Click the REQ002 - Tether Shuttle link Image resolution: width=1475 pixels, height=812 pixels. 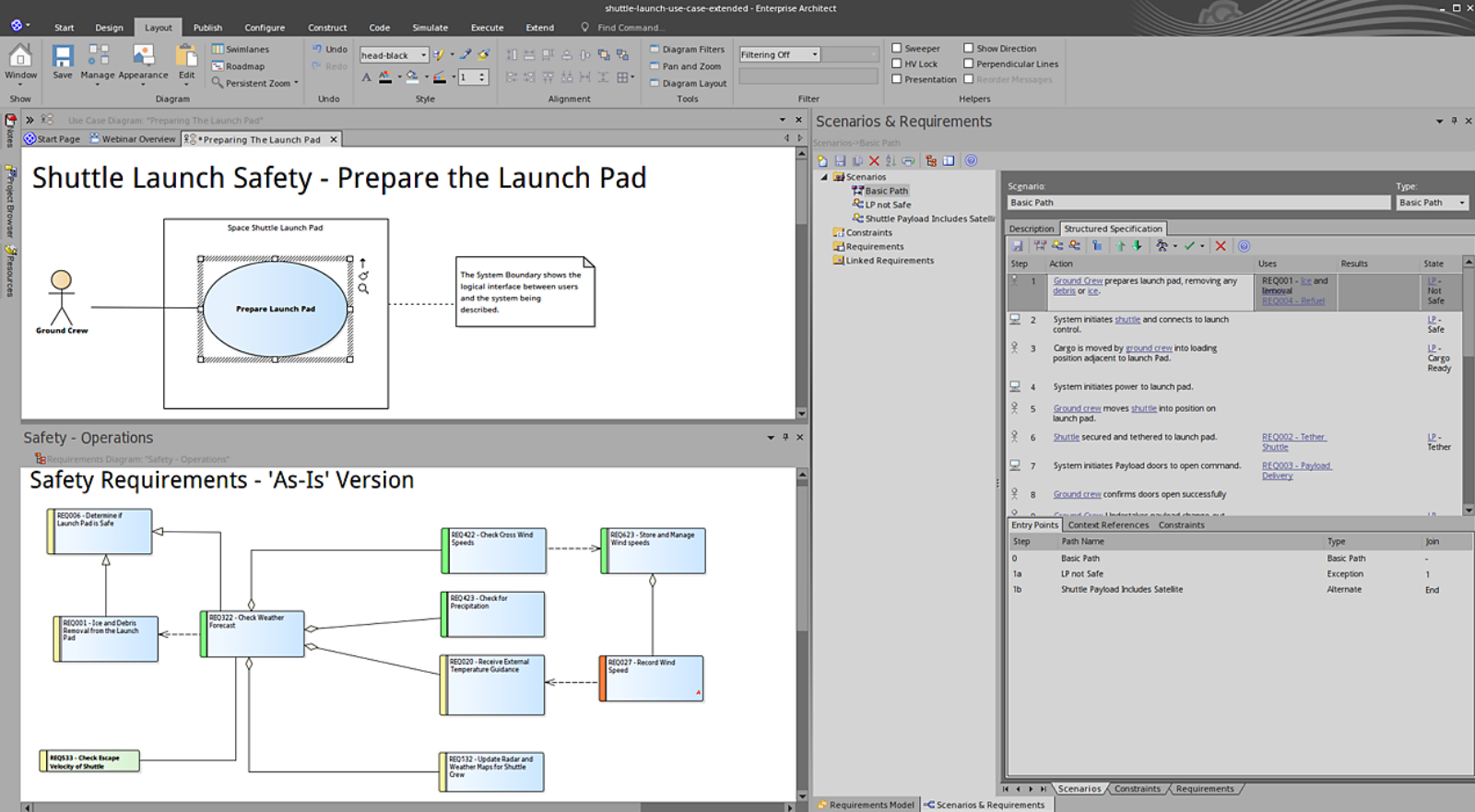pos(1292,442)
